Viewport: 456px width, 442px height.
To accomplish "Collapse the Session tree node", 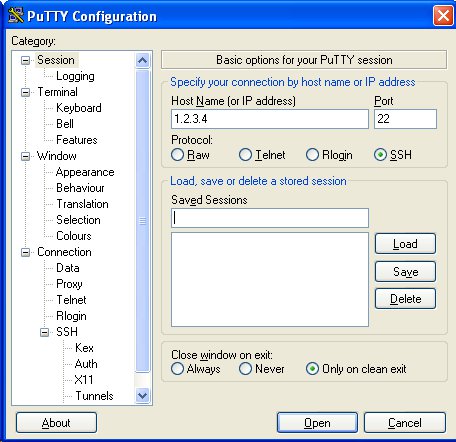I will [x=25, y=60].
